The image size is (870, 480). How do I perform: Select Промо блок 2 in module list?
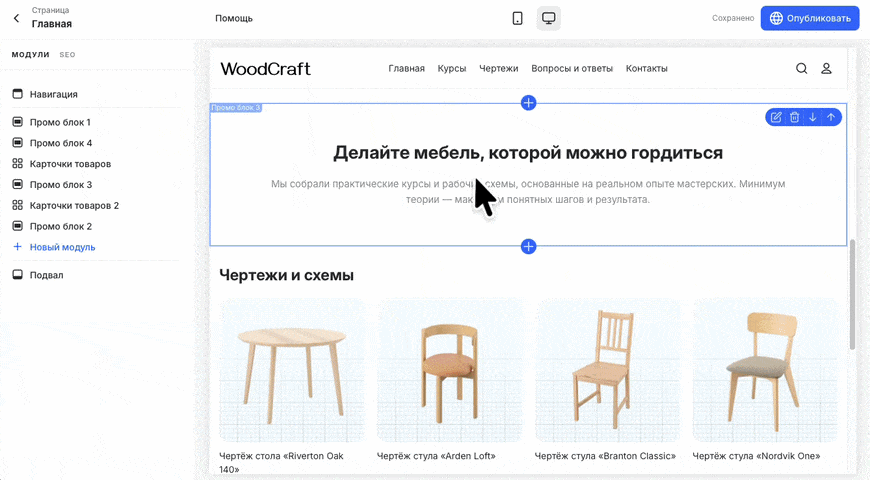(60, 226)
